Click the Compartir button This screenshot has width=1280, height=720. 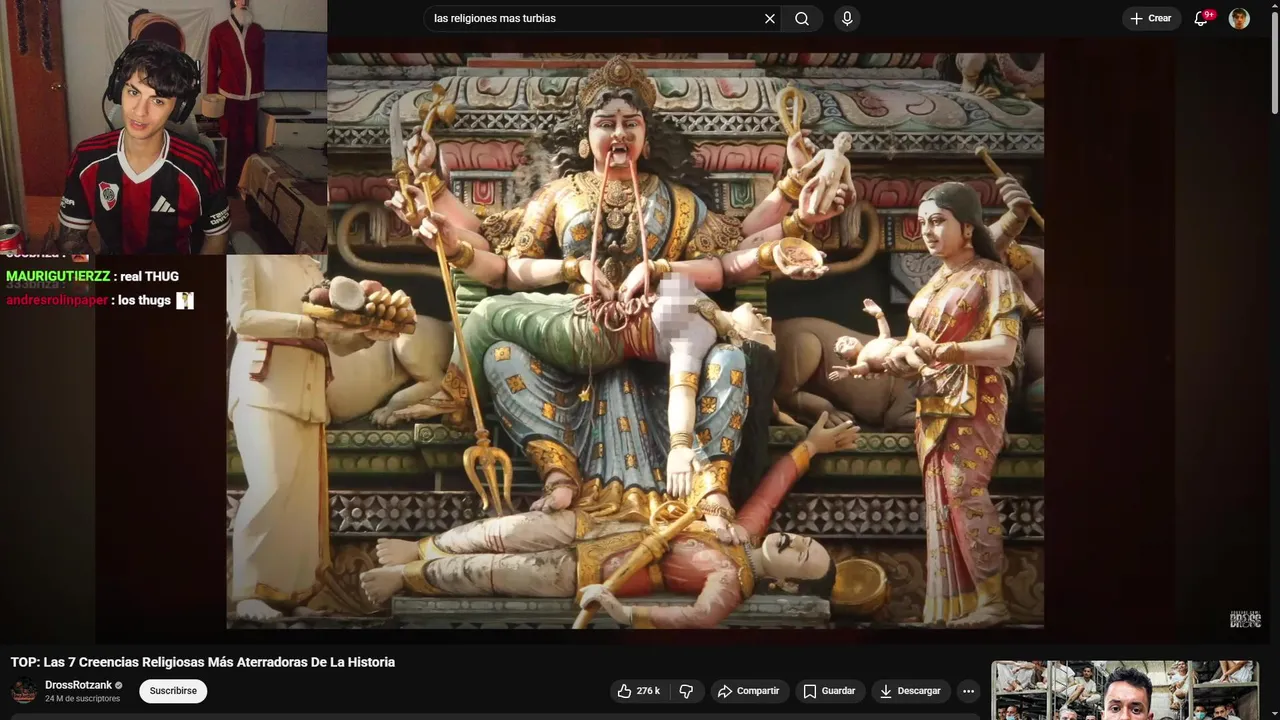tap(749, 691)
